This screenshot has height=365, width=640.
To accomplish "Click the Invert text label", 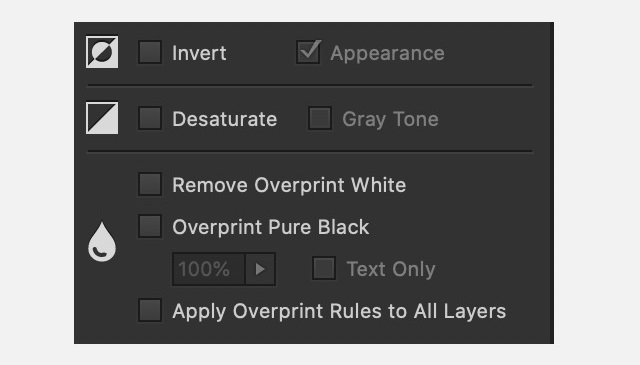I will [199, 53].
